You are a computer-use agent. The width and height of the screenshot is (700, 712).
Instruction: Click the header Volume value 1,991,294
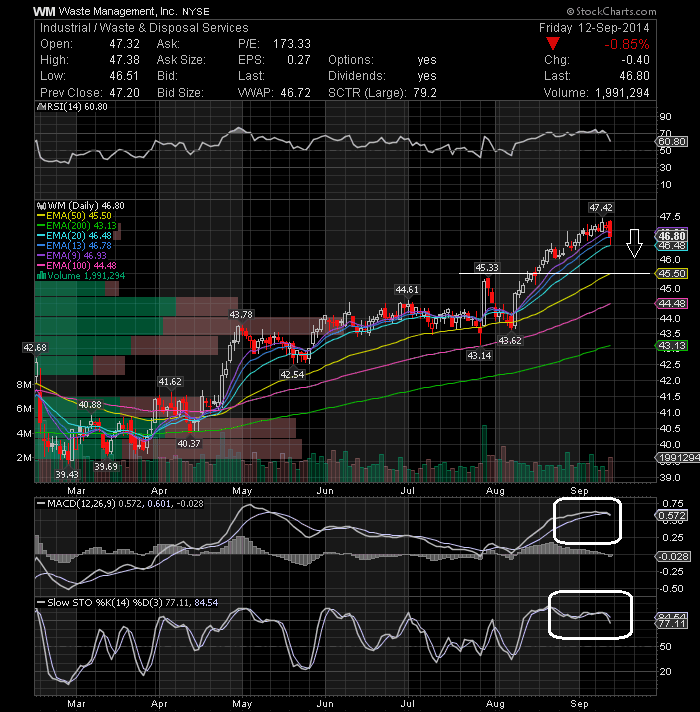point(622,93)
